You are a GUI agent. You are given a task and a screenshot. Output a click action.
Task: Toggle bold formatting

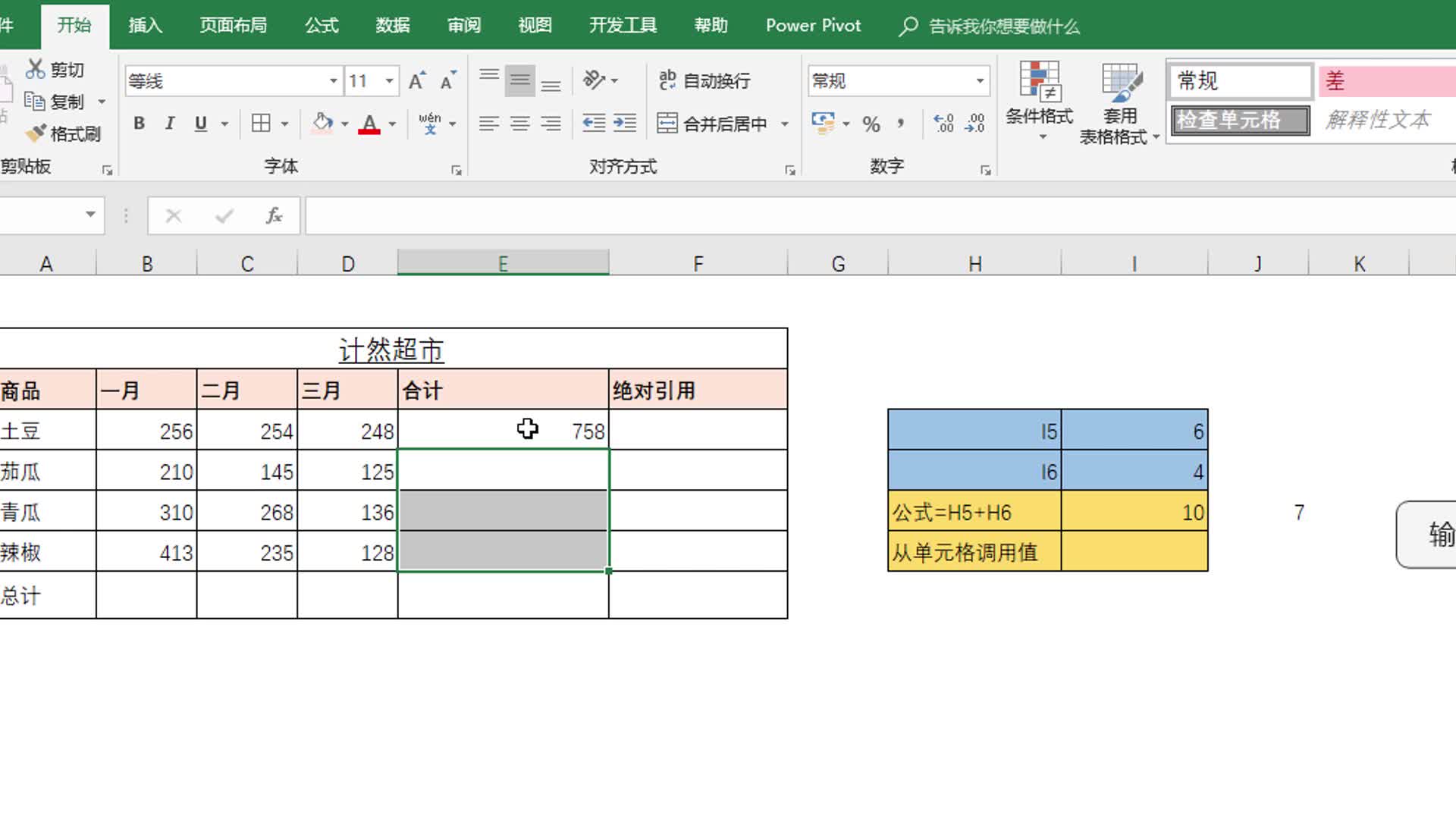[139, 123]
